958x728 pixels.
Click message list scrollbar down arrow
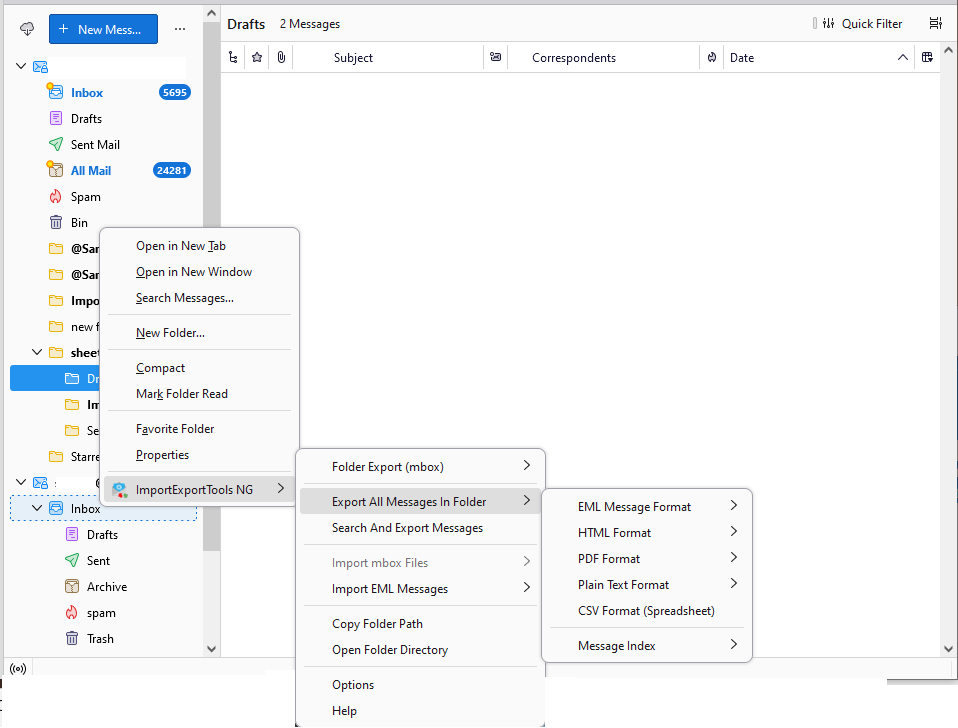pos(948,649)
